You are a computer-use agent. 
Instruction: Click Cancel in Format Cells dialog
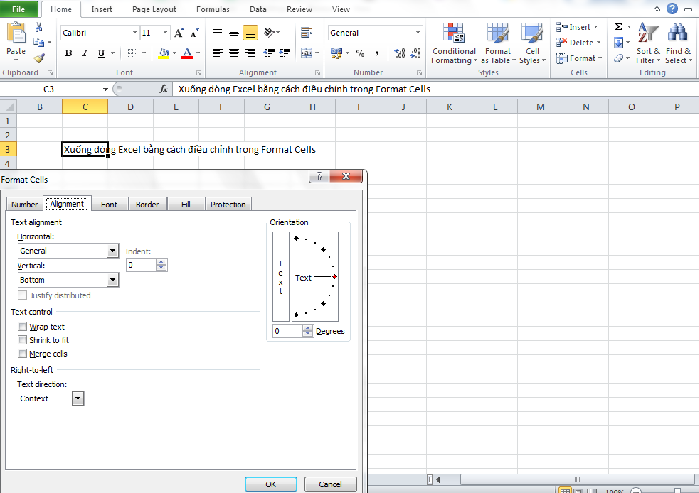pos(330,484)
